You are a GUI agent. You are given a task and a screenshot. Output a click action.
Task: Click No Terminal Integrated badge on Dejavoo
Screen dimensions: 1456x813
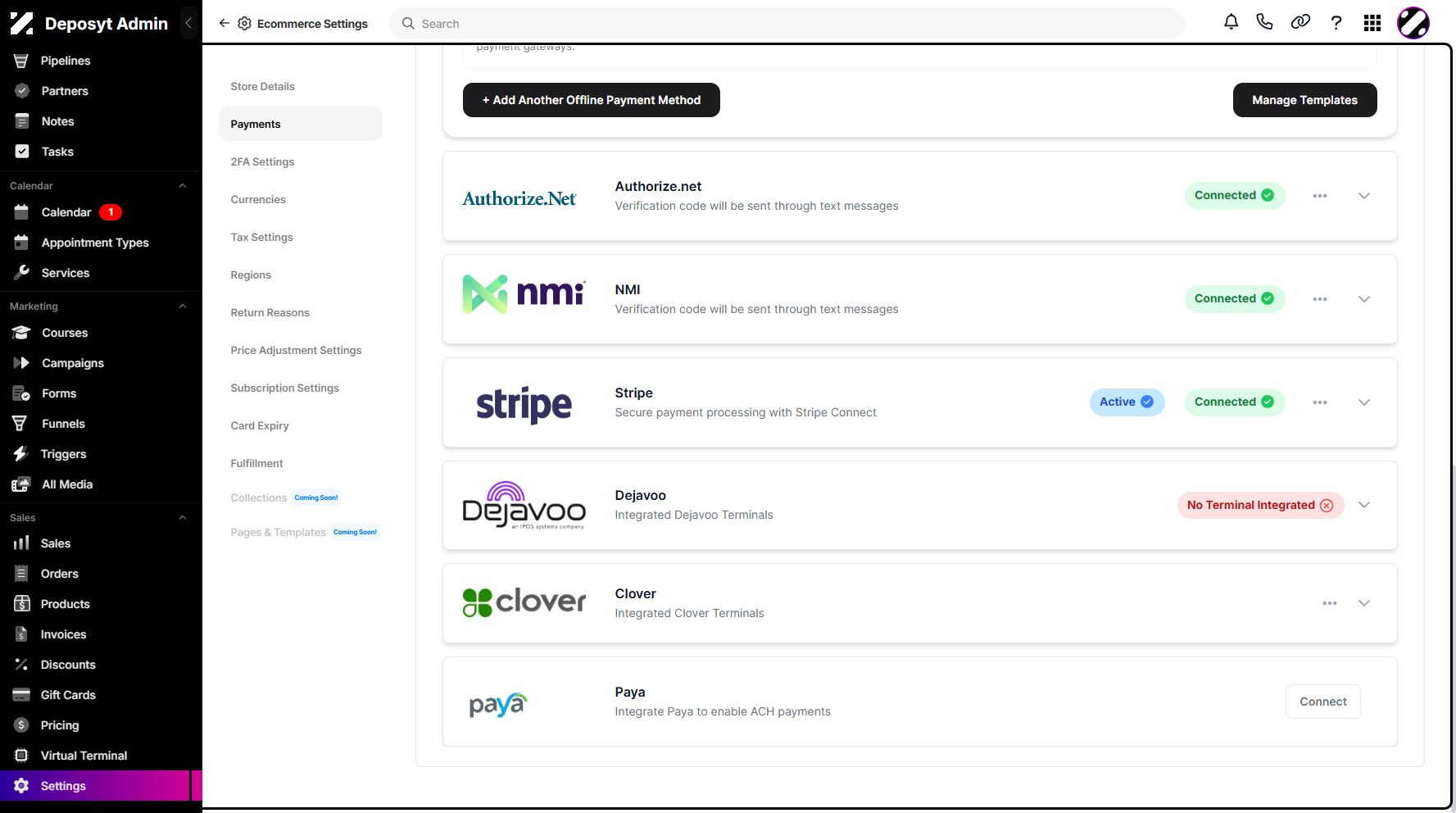[1260, 505]
